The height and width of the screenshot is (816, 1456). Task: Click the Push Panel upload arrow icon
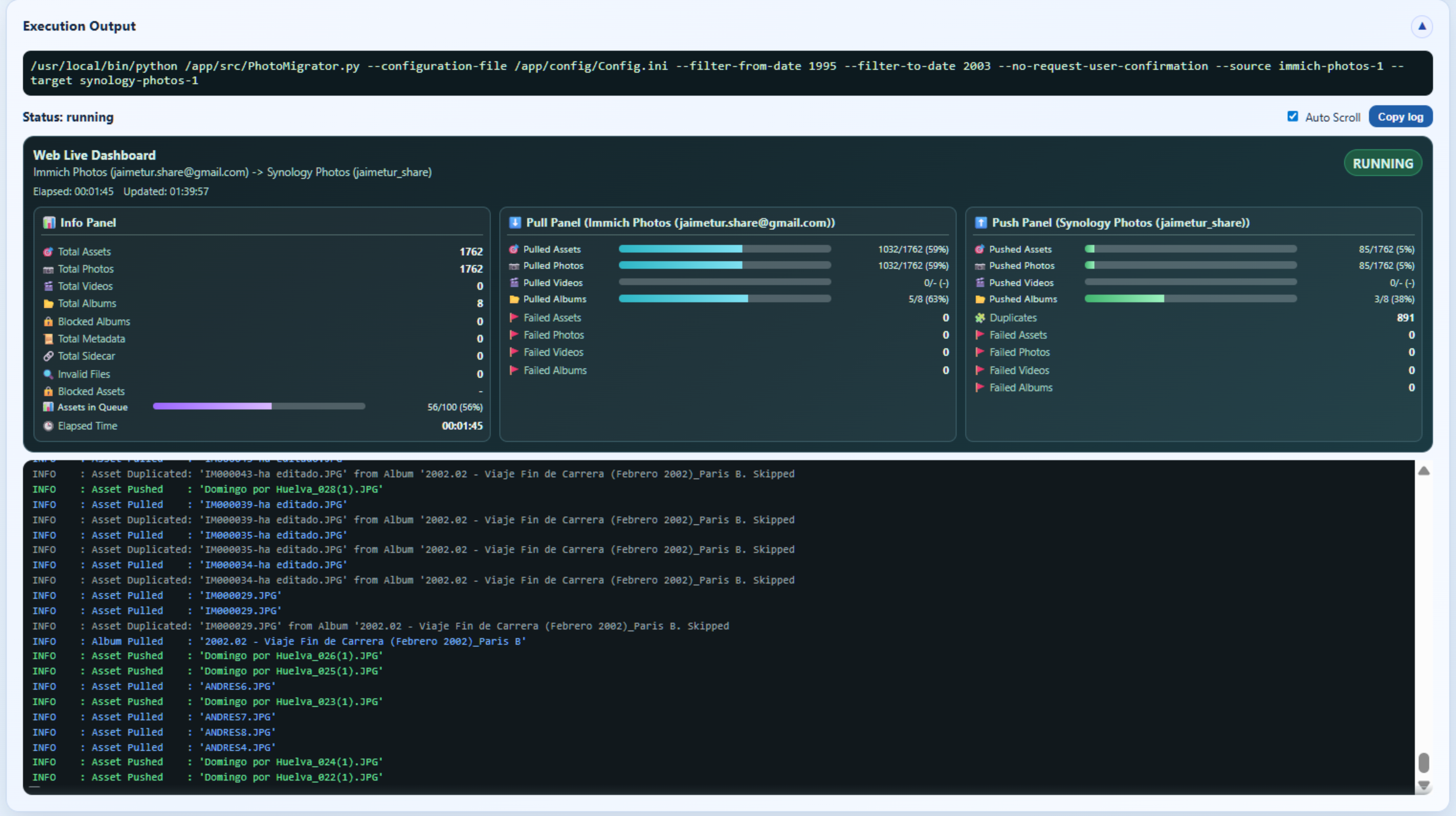981,222
